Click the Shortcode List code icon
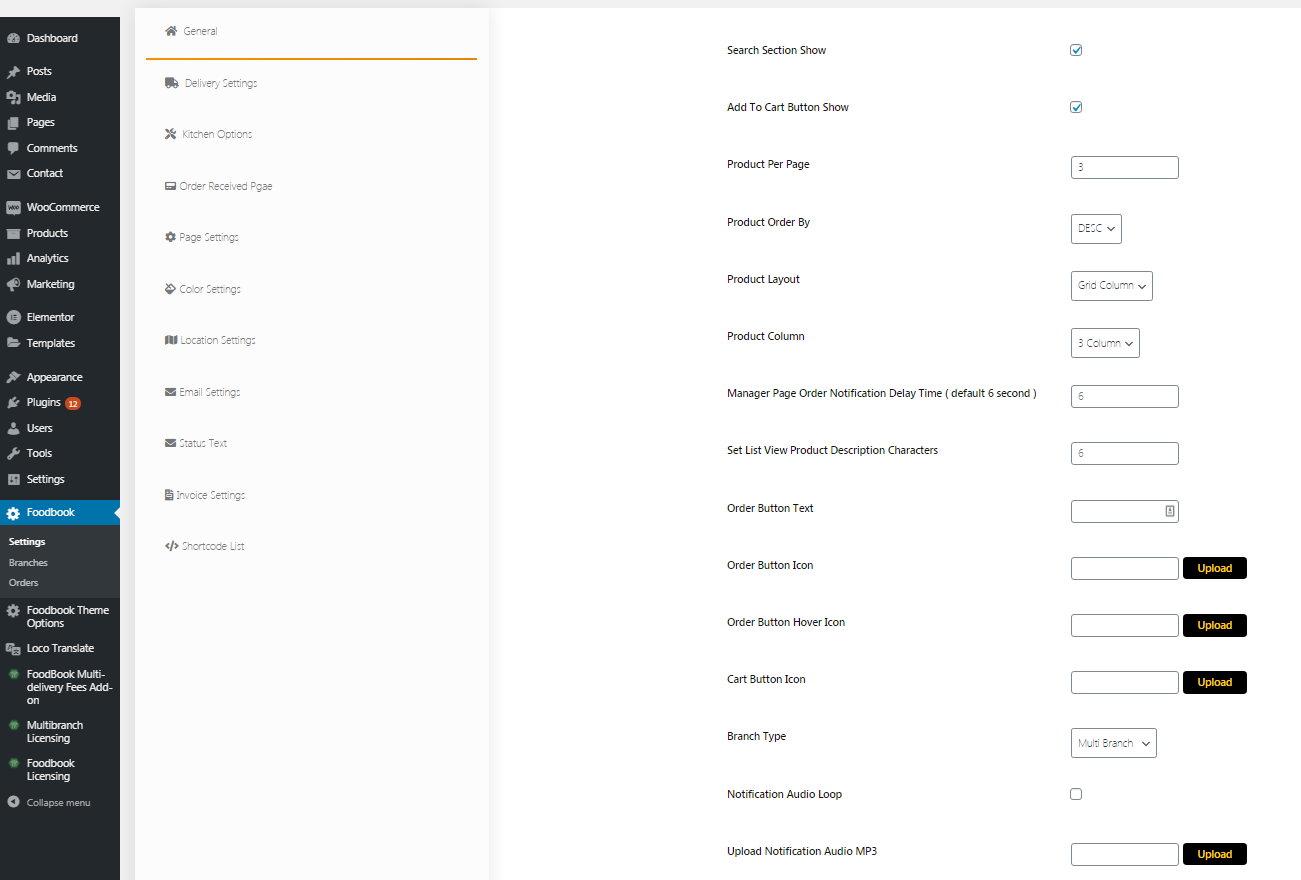Viewport: 1301px width, 880px height. pyautogui.click(x=171, y=546)
